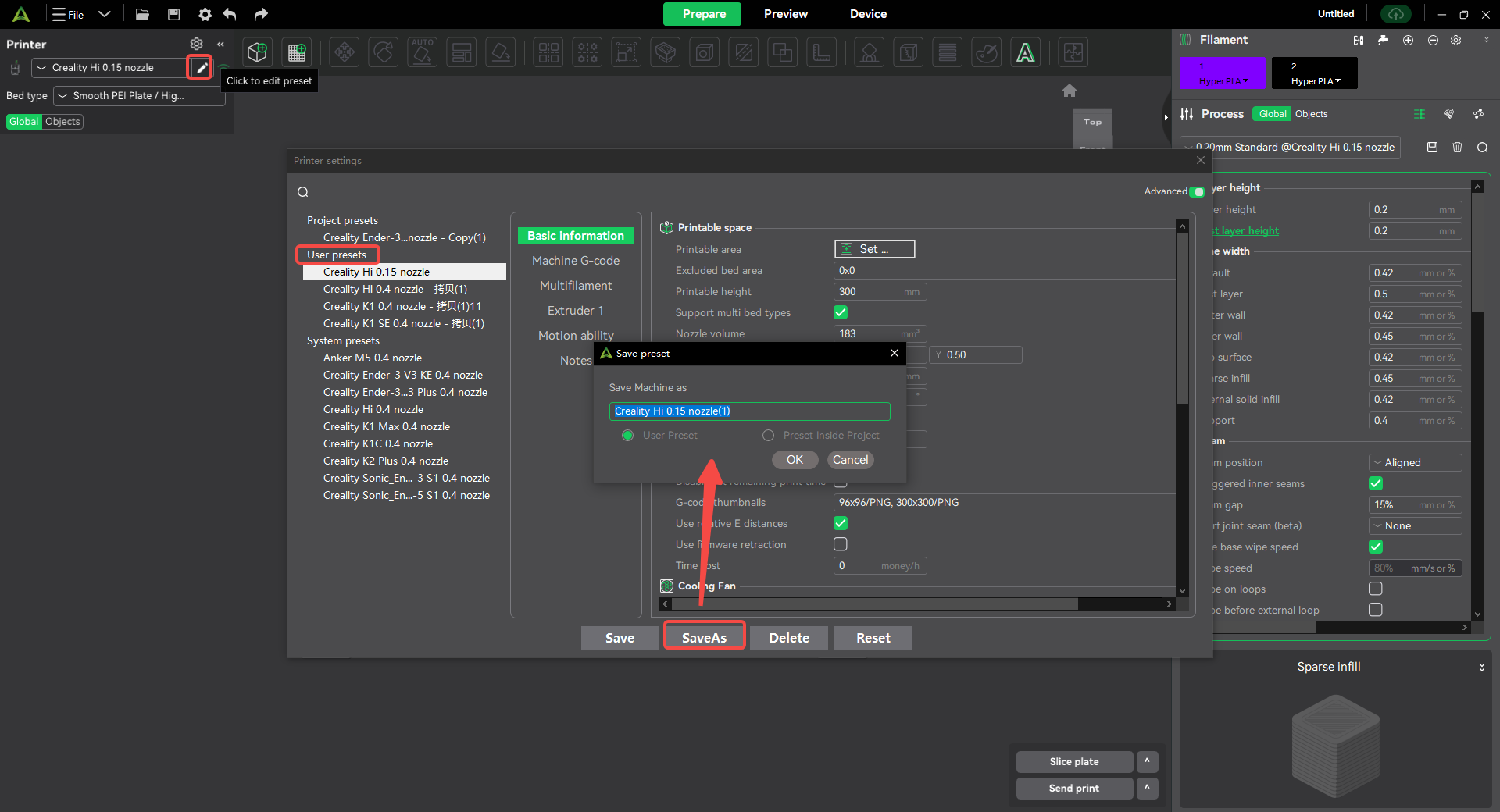This screenshot has width=1500, height=812.
Task: Toggle the Advanced switch in Printer settings
Action: coord(1197,191)
